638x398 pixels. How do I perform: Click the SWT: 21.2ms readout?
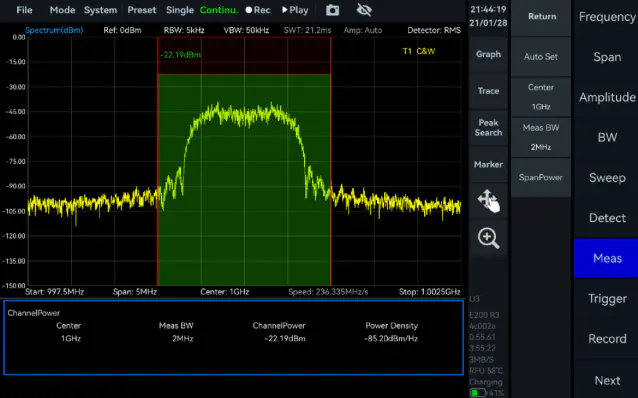[308, 30]
